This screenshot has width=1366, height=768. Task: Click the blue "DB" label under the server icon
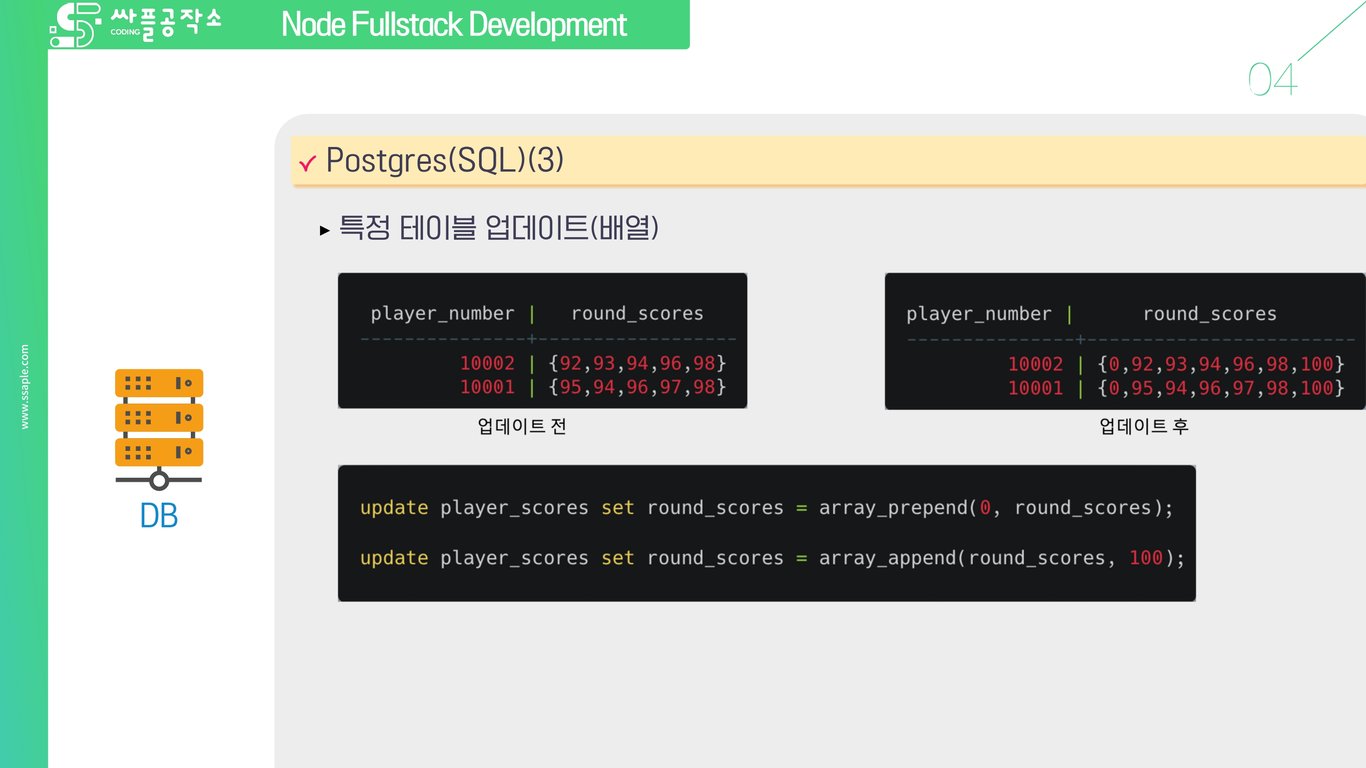point(159,516)
